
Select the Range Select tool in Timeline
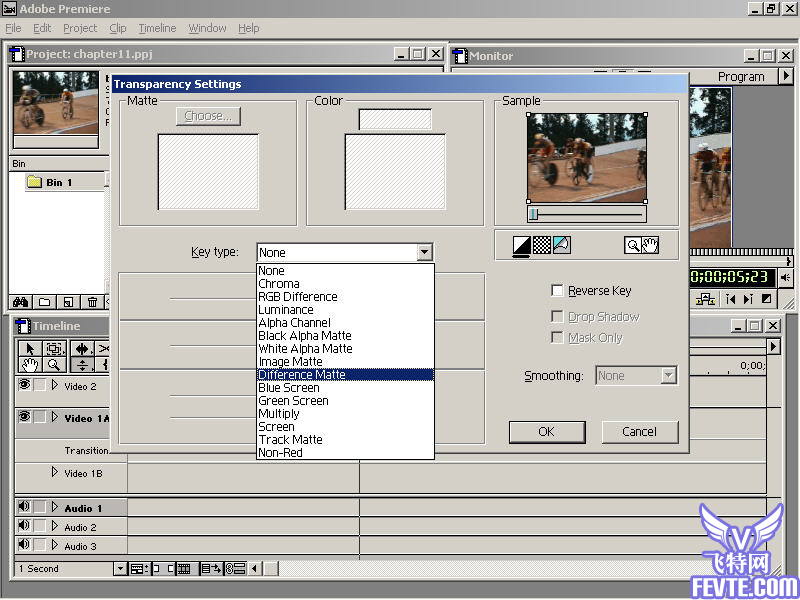click(x=54, y=348)
